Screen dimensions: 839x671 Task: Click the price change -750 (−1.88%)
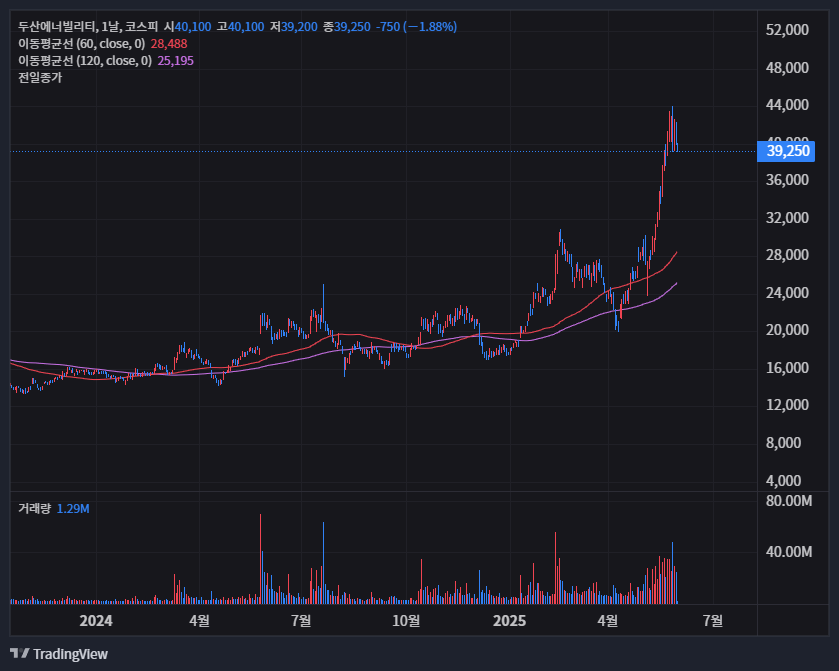pos(416,27)
